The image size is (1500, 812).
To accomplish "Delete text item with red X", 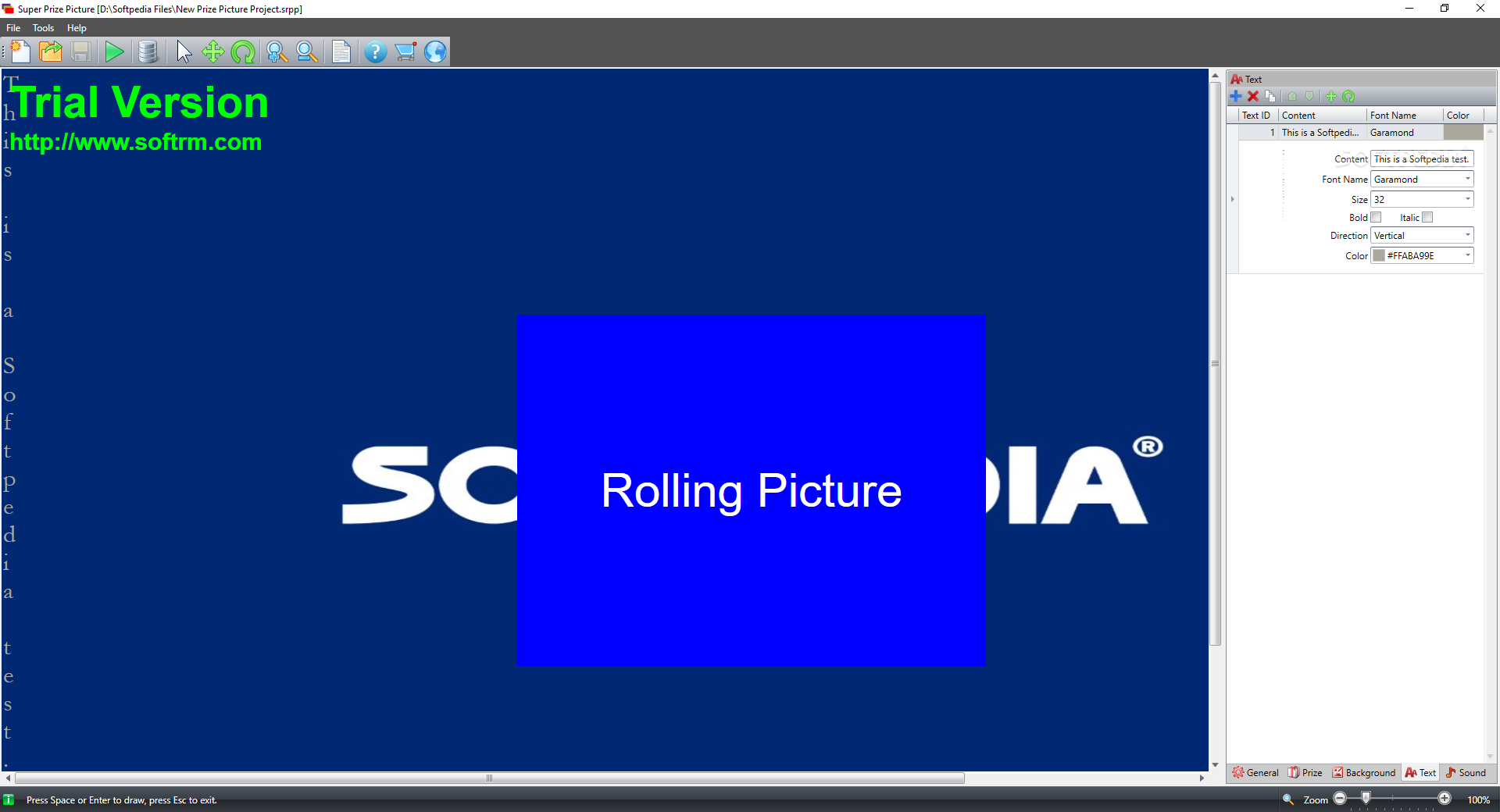I will (x=1253, y=96).
